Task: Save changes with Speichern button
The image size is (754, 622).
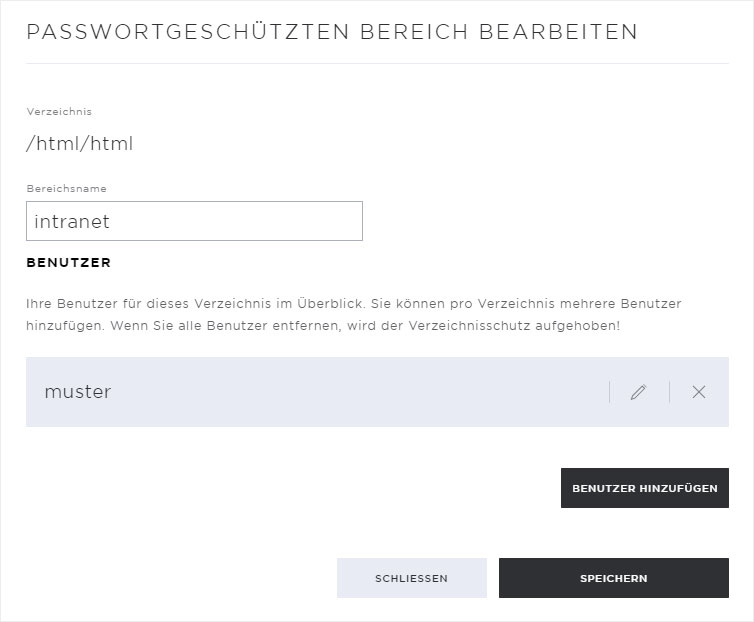Action: (x=614, y=578)
